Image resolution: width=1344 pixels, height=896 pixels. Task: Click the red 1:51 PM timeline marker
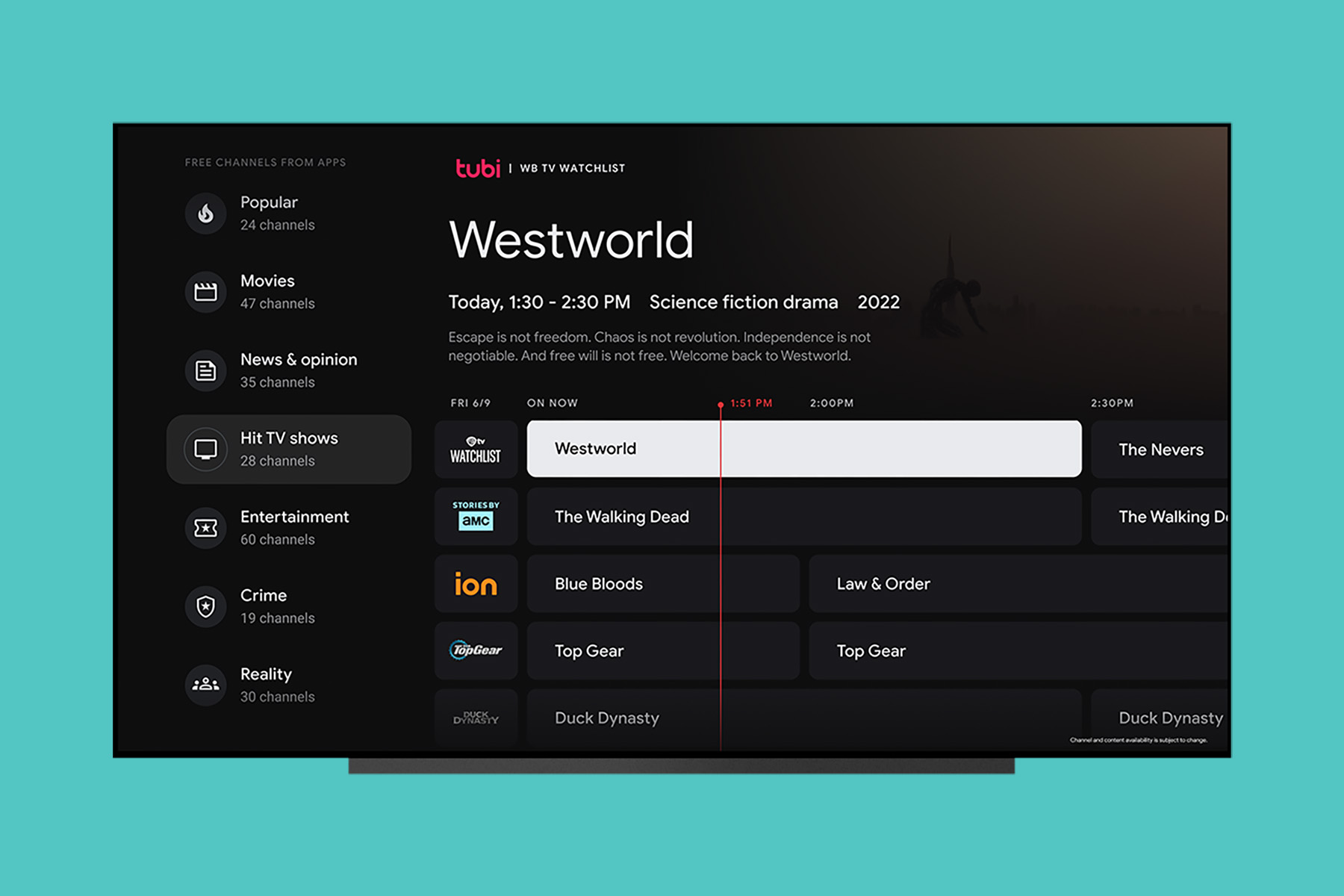(x=720, y=403)
